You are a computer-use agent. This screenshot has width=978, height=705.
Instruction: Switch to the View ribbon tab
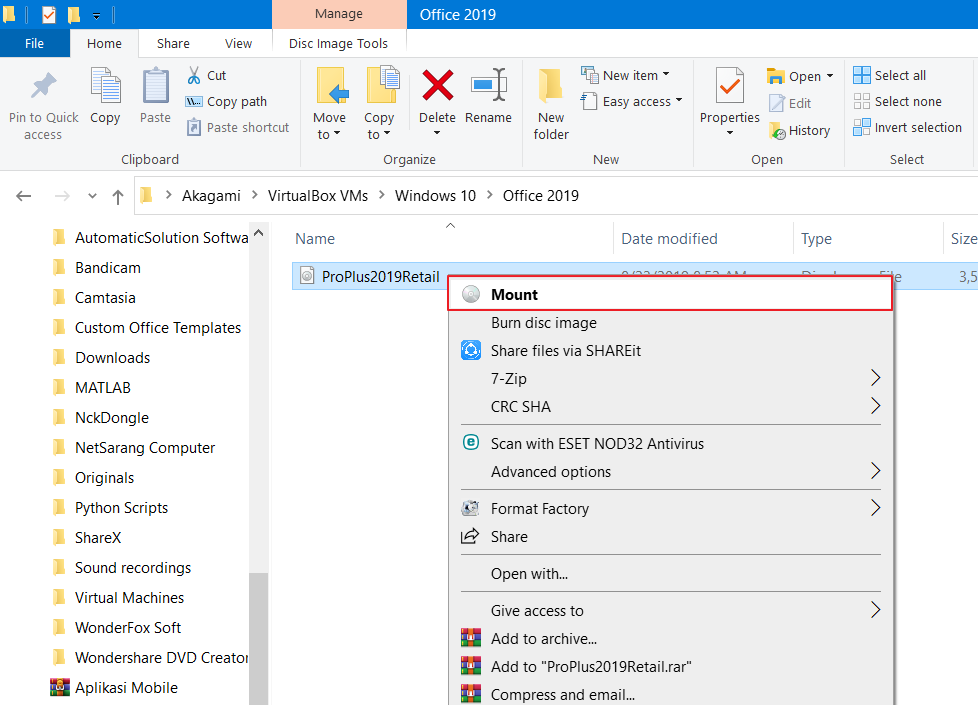[x=238, y=44]
